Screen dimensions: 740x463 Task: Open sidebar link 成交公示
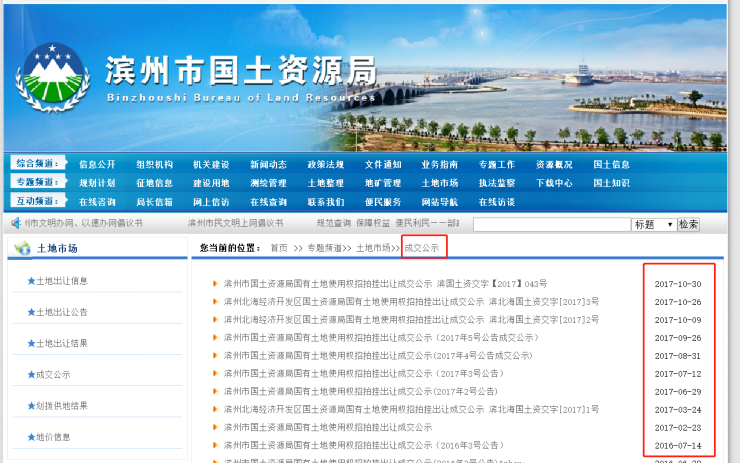53,374
